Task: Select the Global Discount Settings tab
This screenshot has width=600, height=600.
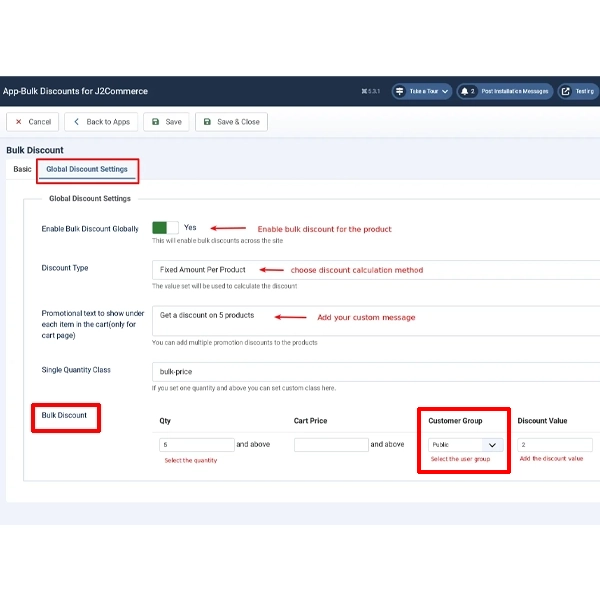Action: 87,169
